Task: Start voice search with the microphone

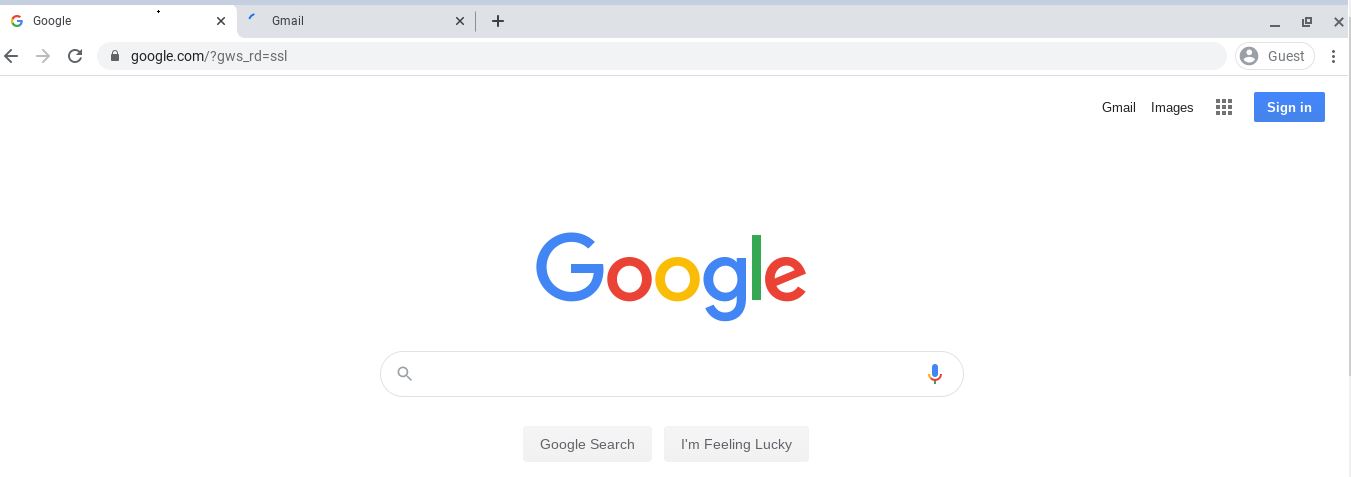Action: [935, 374]
